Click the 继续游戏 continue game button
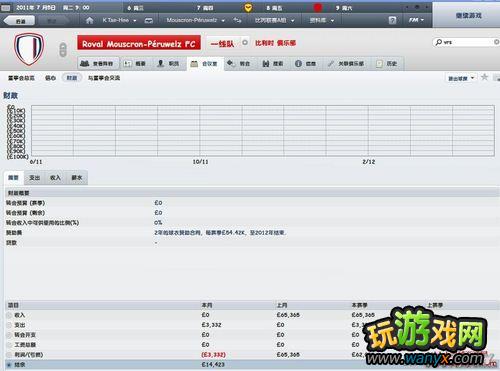This screenshot has width=500, height=371. coord(468,15)
